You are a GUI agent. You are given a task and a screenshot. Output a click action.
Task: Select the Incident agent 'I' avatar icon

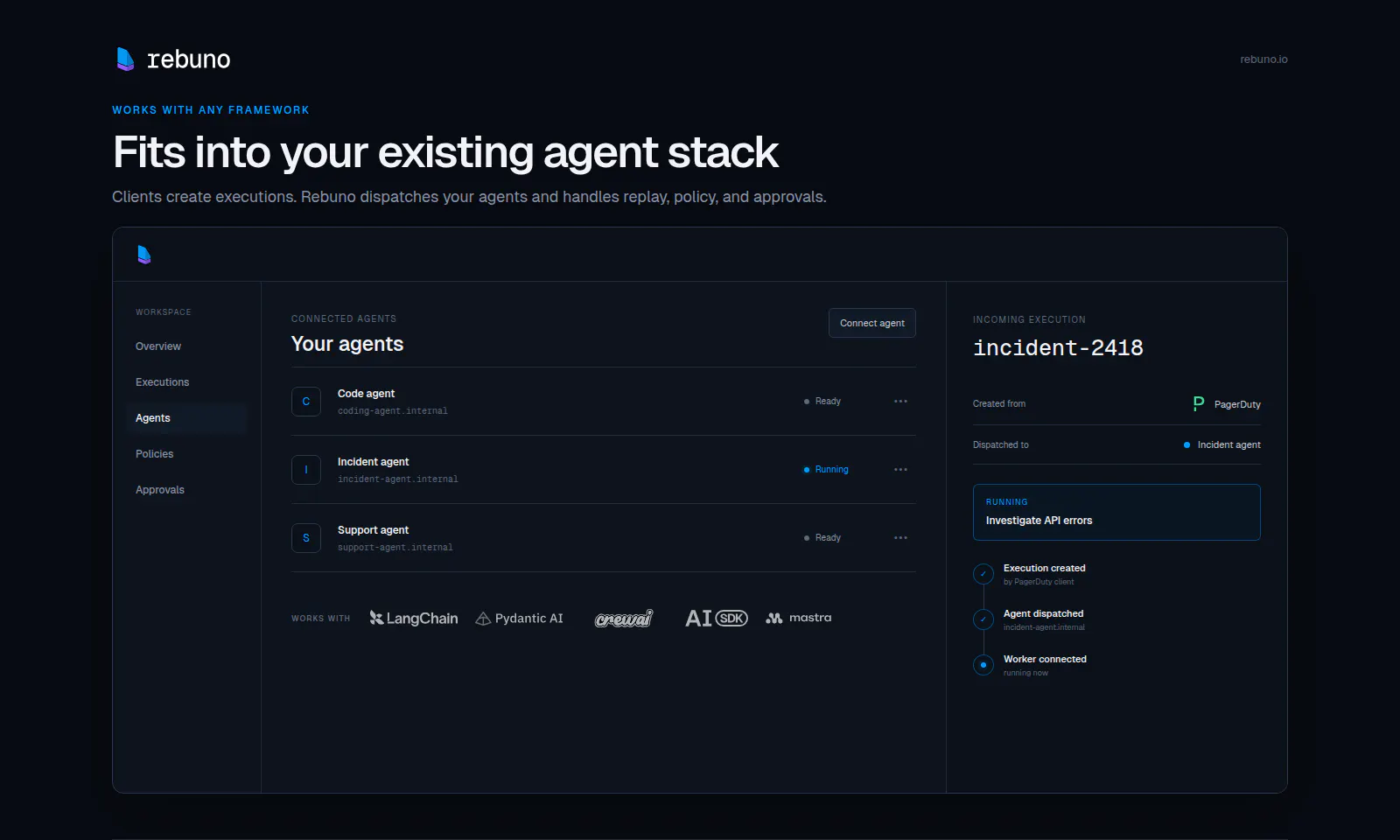click(x=306, y=470)
